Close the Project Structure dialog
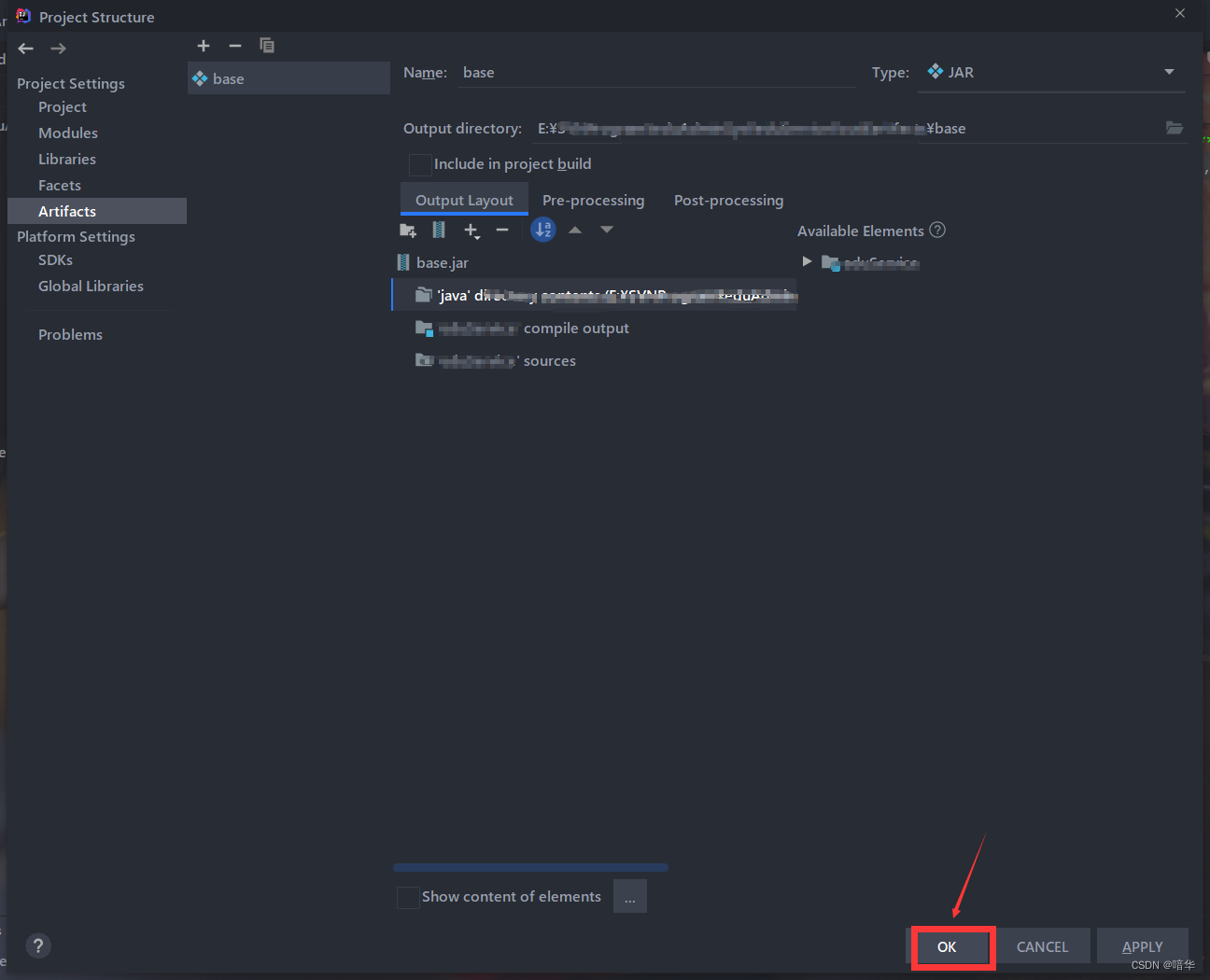Viewport: 1210px width, 980px height. tap(1180, 14)
